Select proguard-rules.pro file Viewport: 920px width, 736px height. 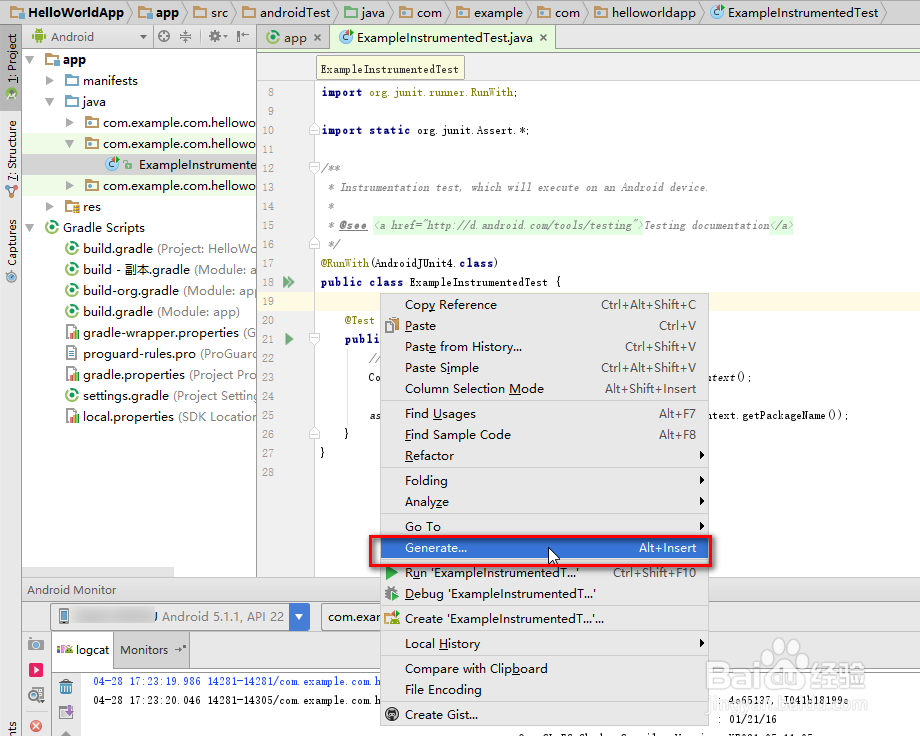(x=160, y=354)
